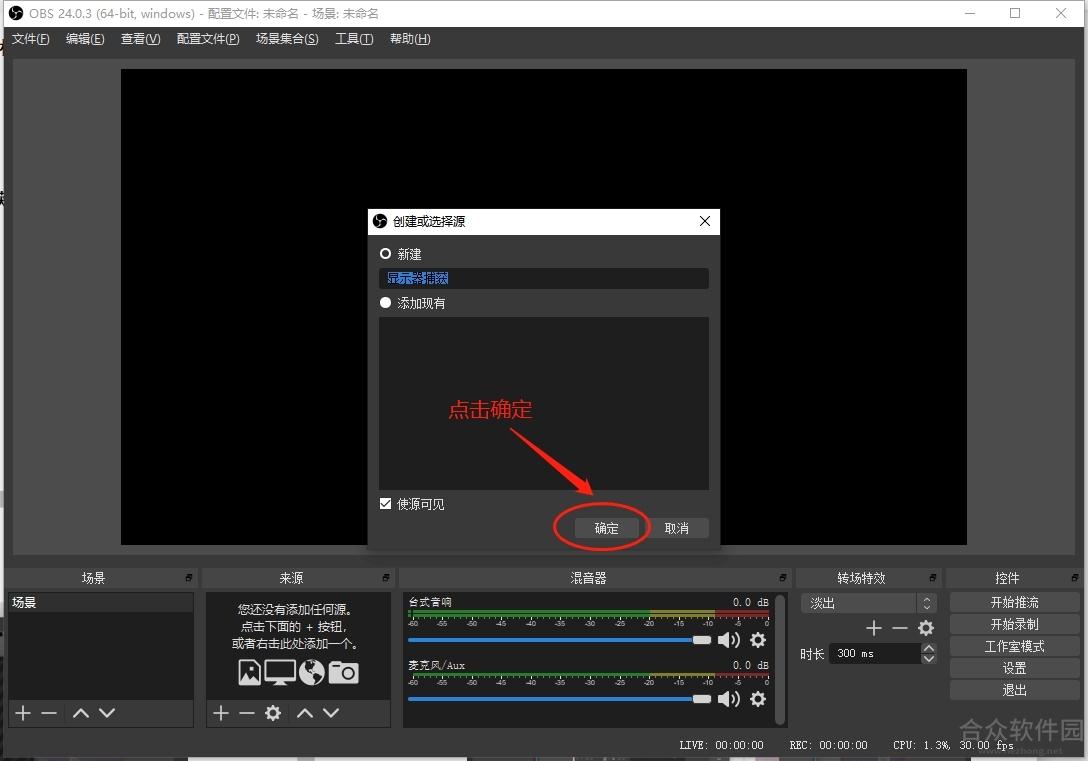Remove scene with the minus icon
The height and width of the screenshot is (761, 1088).
point(49,712)
